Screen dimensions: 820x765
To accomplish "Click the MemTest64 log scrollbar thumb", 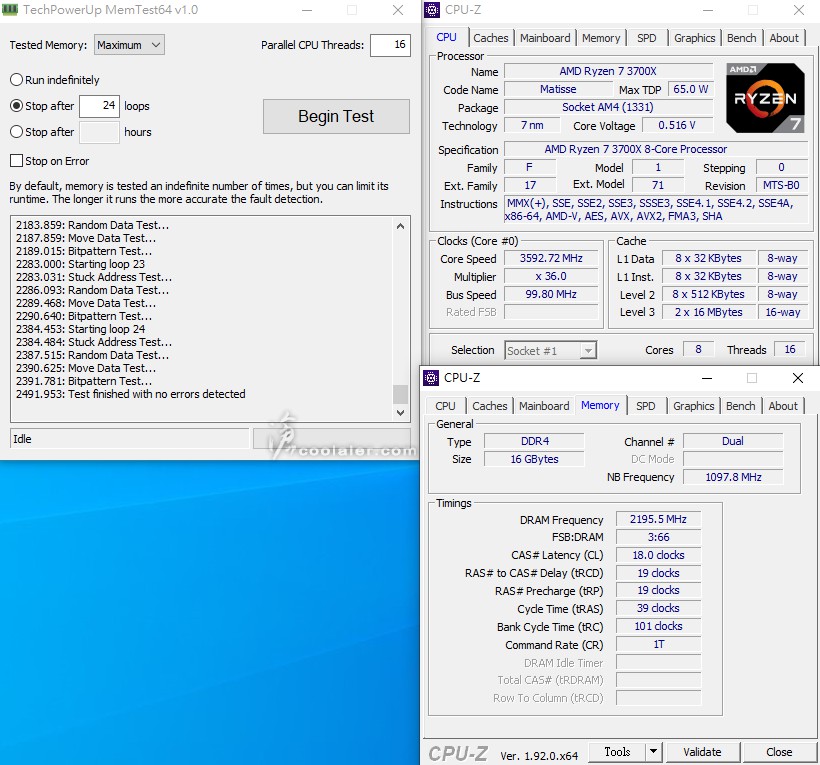I will pos(401,394).
